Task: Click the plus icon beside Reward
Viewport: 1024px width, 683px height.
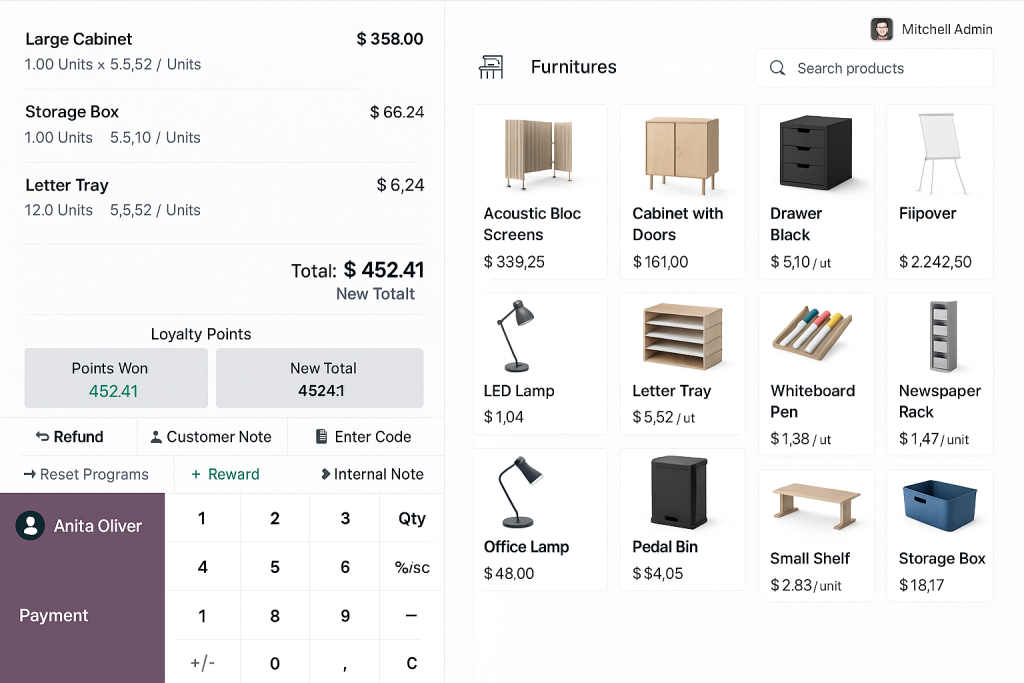Action: click(x=196, y=474)
